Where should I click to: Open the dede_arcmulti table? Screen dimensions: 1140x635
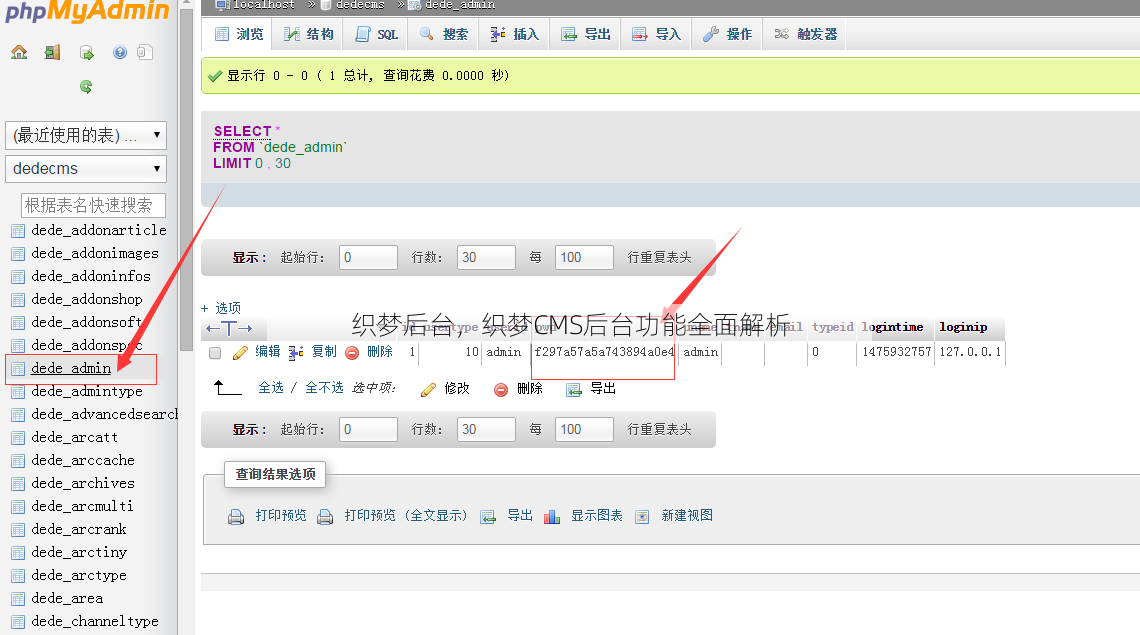[x=82, y=507]
